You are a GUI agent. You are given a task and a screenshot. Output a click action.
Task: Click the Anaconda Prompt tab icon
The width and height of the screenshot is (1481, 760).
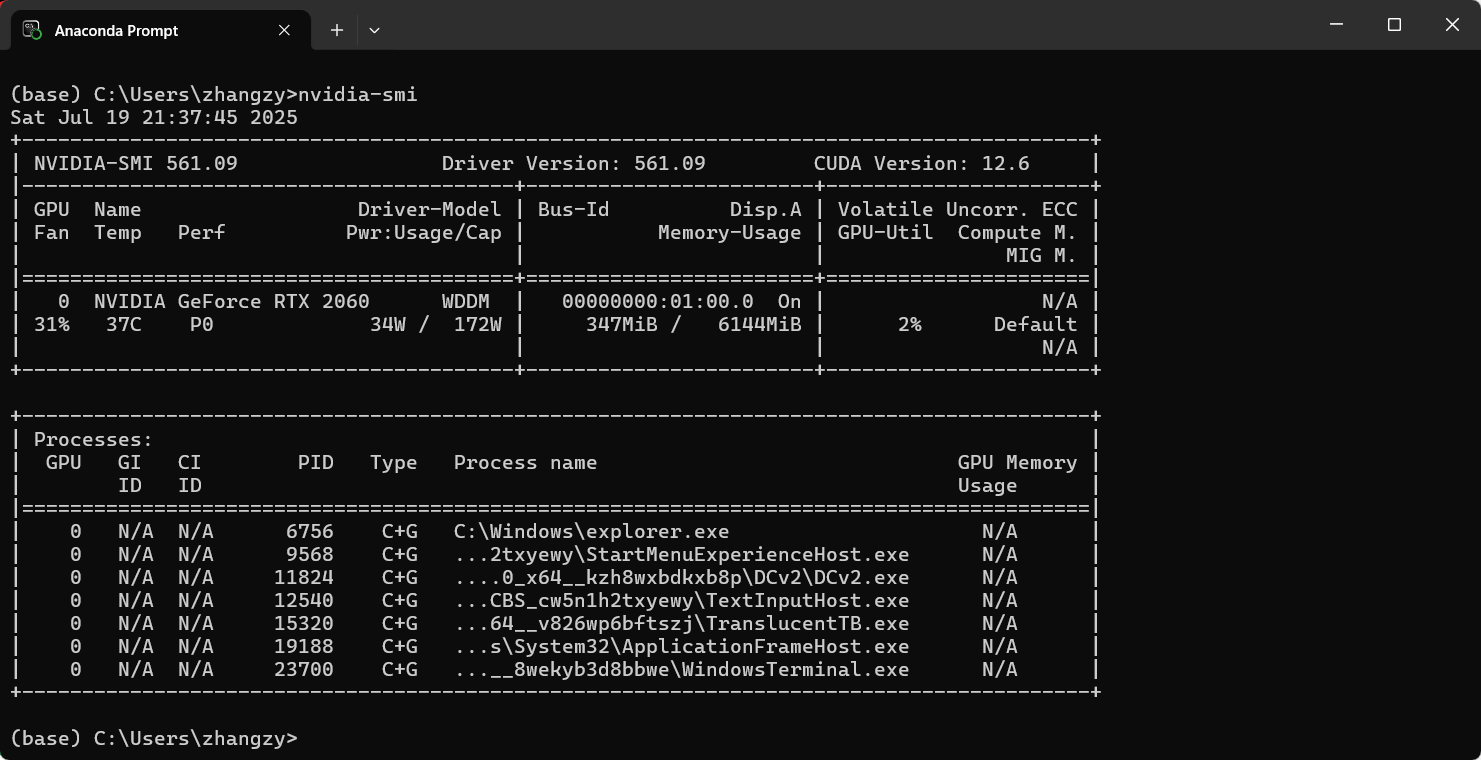coord(32,30)
